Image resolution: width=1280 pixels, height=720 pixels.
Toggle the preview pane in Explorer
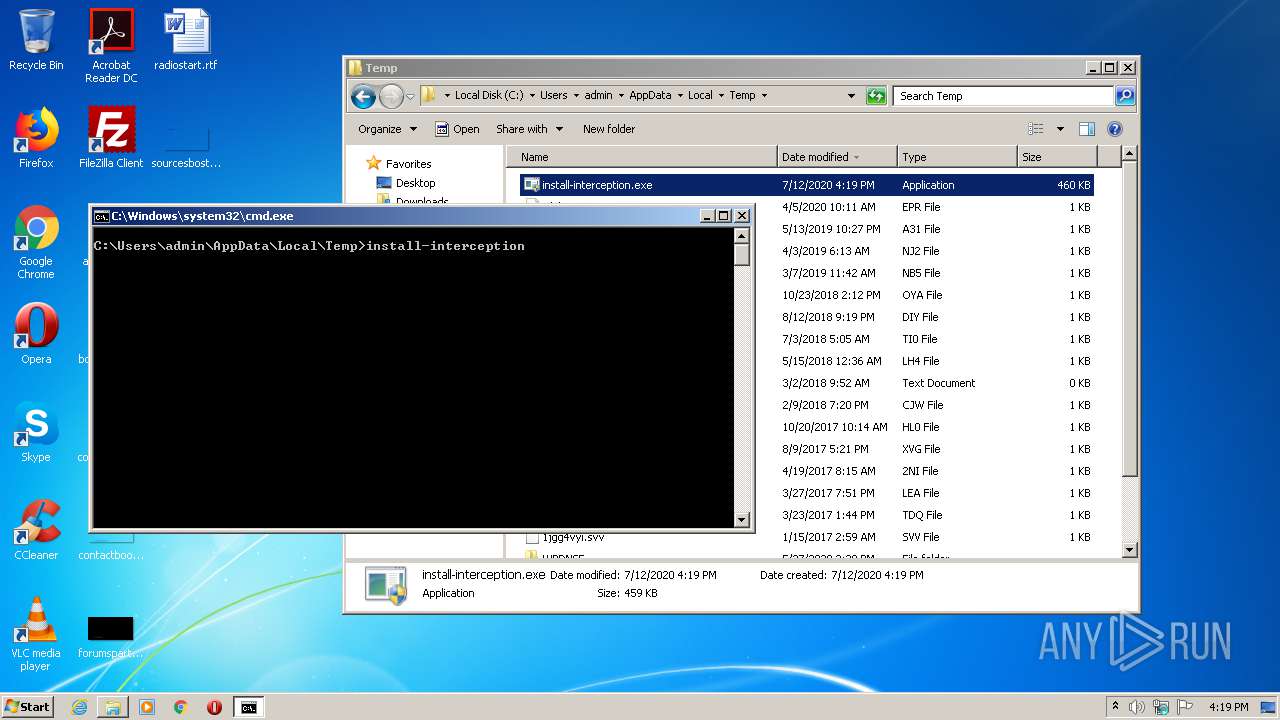(x=1087, y=129)
